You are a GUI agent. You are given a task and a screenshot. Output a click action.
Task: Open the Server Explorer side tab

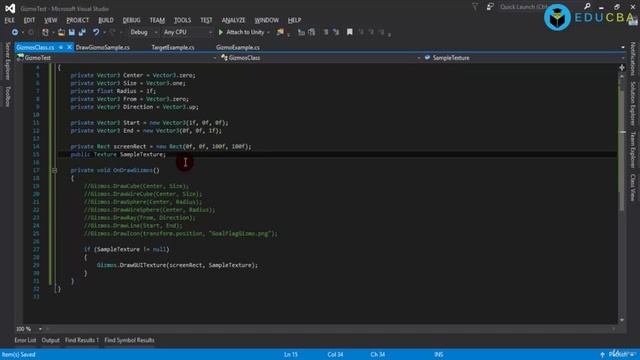click(7, 61)
